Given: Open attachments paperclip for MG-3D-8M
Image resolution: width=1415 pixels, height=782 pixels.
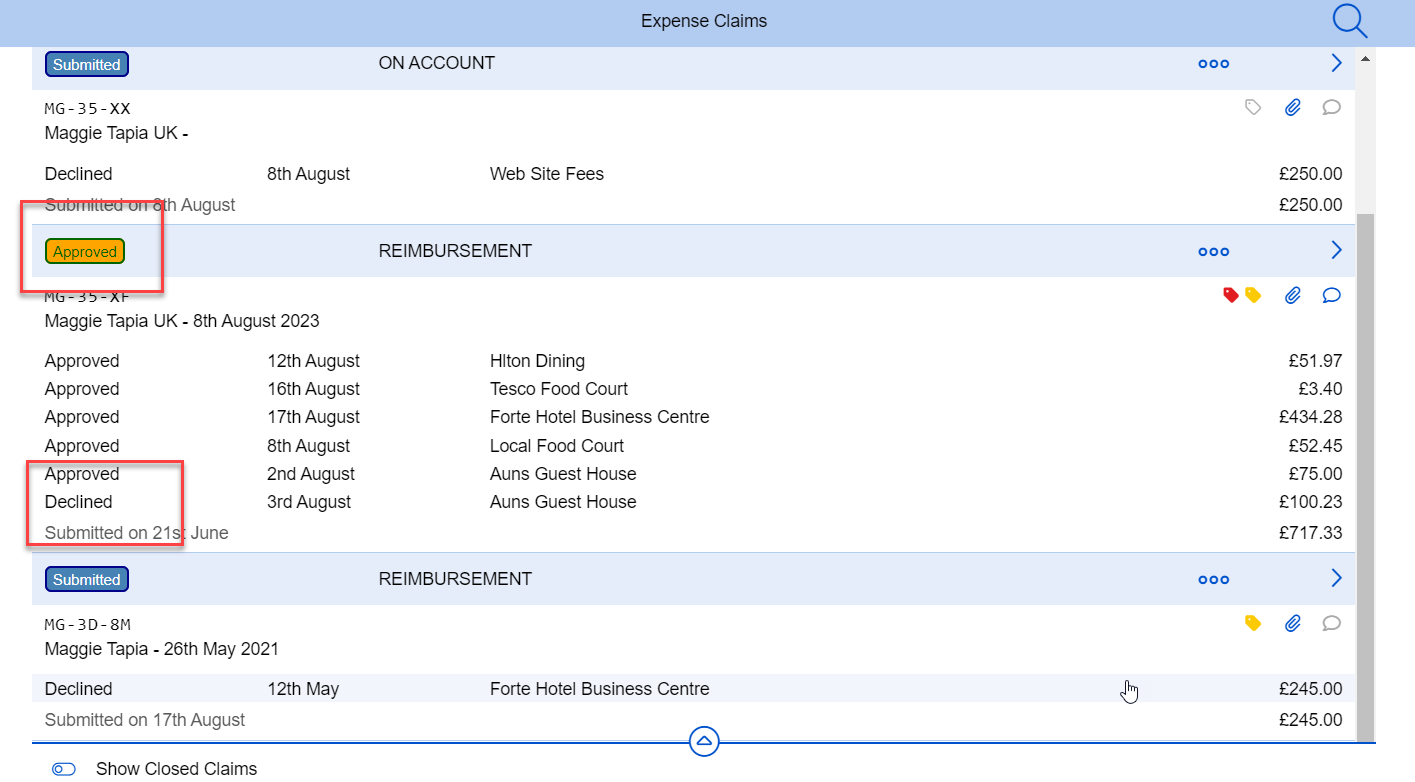Looking at the screenshot, I should click(1293, 623).
